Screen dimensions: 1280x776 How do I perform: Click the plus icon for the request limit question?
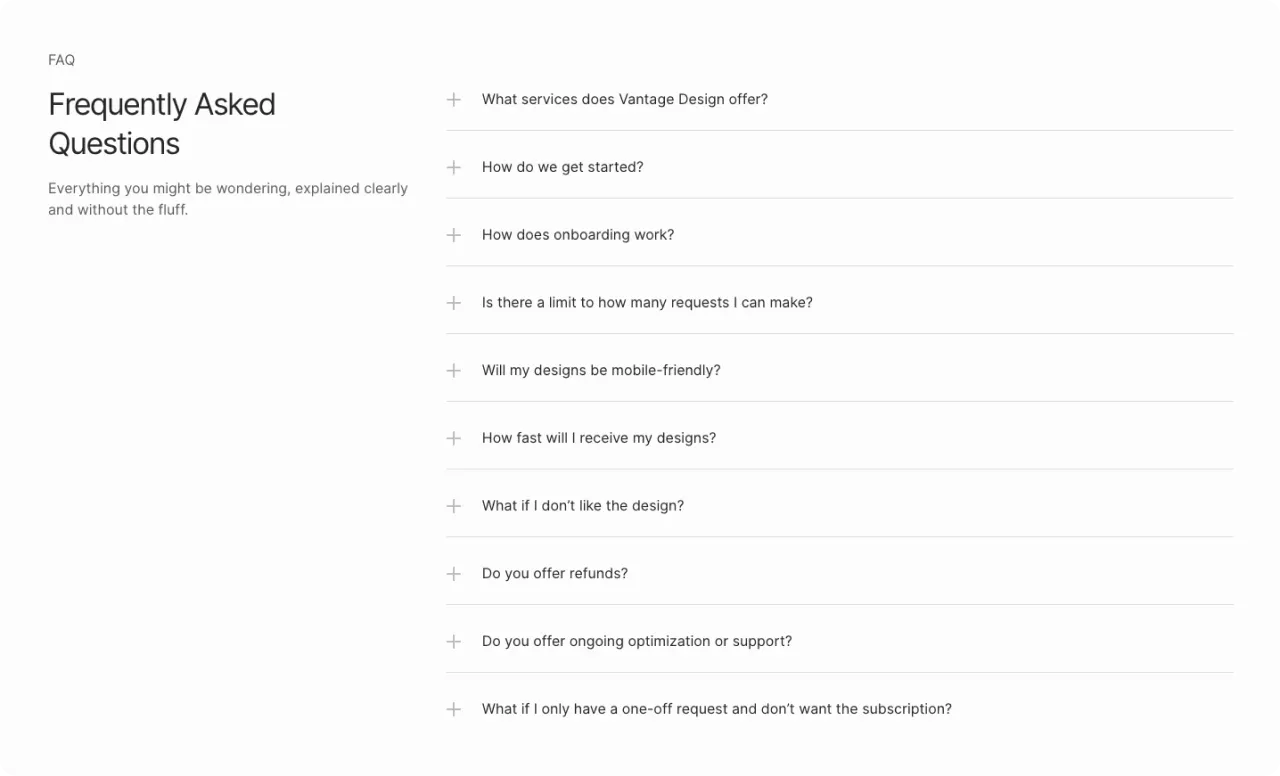point(454,303)
